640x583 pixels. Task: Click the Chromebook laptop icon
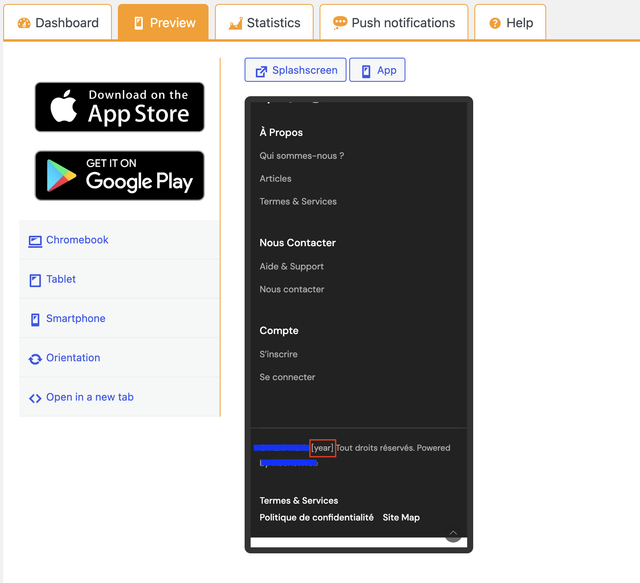[35, 241]
